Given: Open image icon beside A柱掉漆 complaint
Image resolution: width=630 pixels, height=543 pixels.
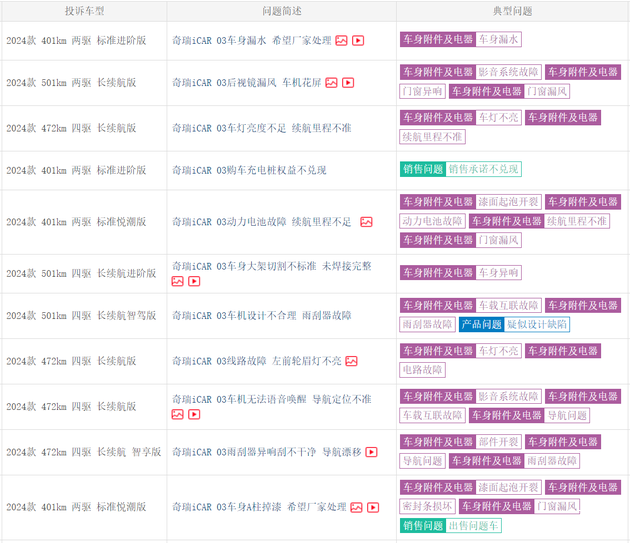Looking at the screenshot, I should 356,507.
